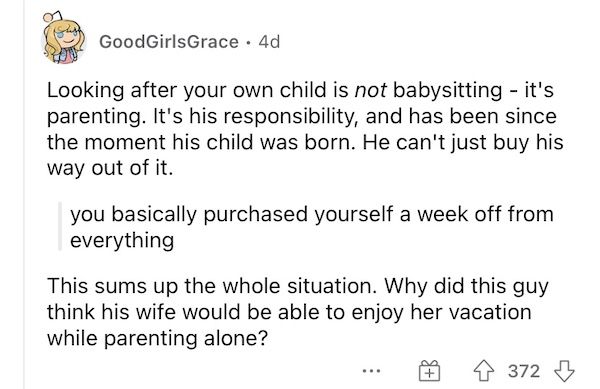
Task: Open the GoodGirlsGrace avatar image
Action: 63,37
